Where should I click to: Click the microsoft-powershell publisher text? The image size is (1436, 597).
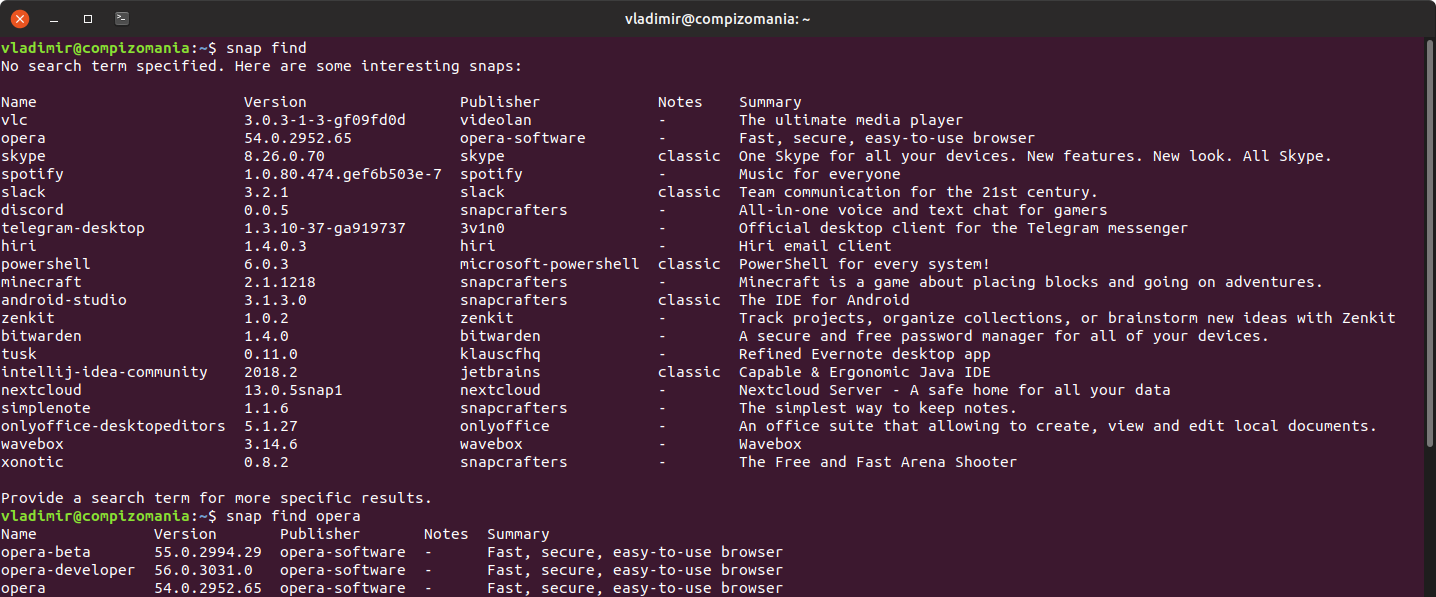click(x=549, y=264)
